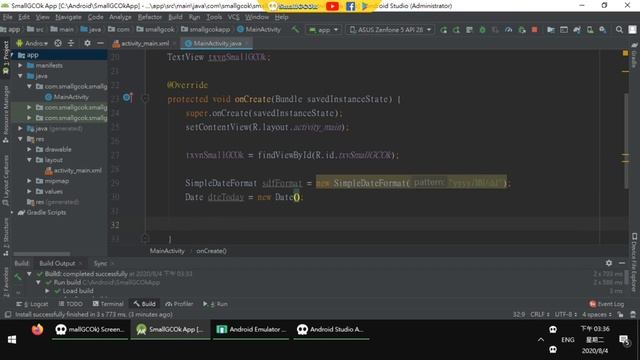The height and width of the screenshot is (360, 640).
Task: Click the Firefox taskbar icon
Action: (x=38, y=329)
